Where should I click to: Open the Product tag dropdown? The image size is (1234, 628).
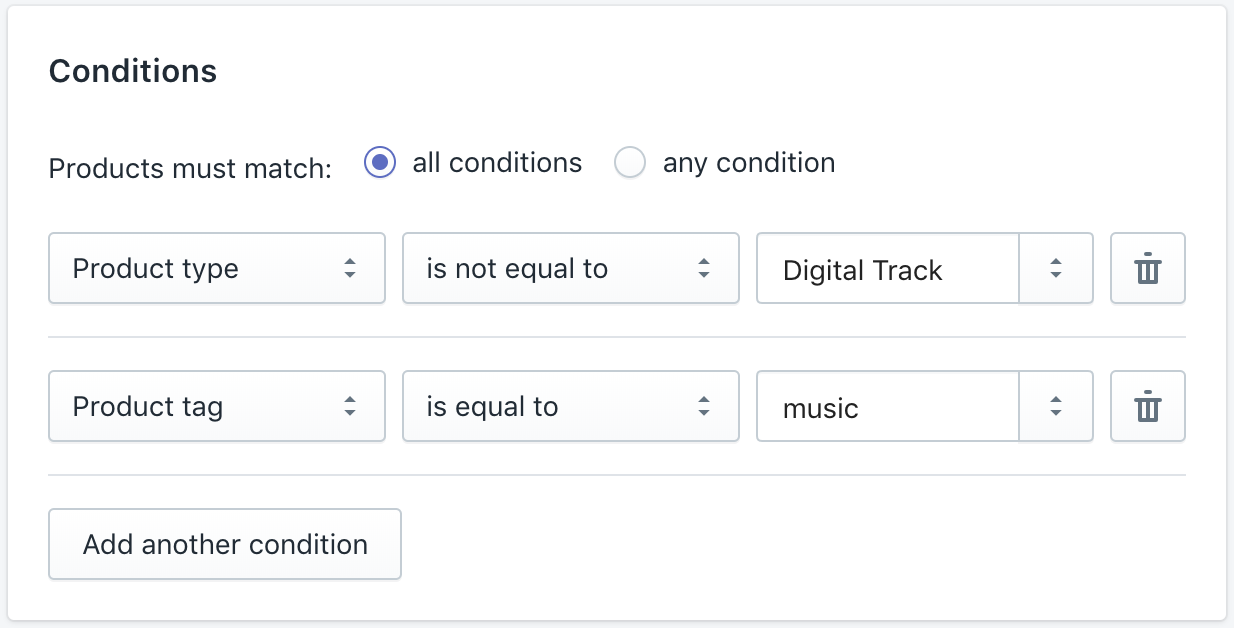(217, 406)
